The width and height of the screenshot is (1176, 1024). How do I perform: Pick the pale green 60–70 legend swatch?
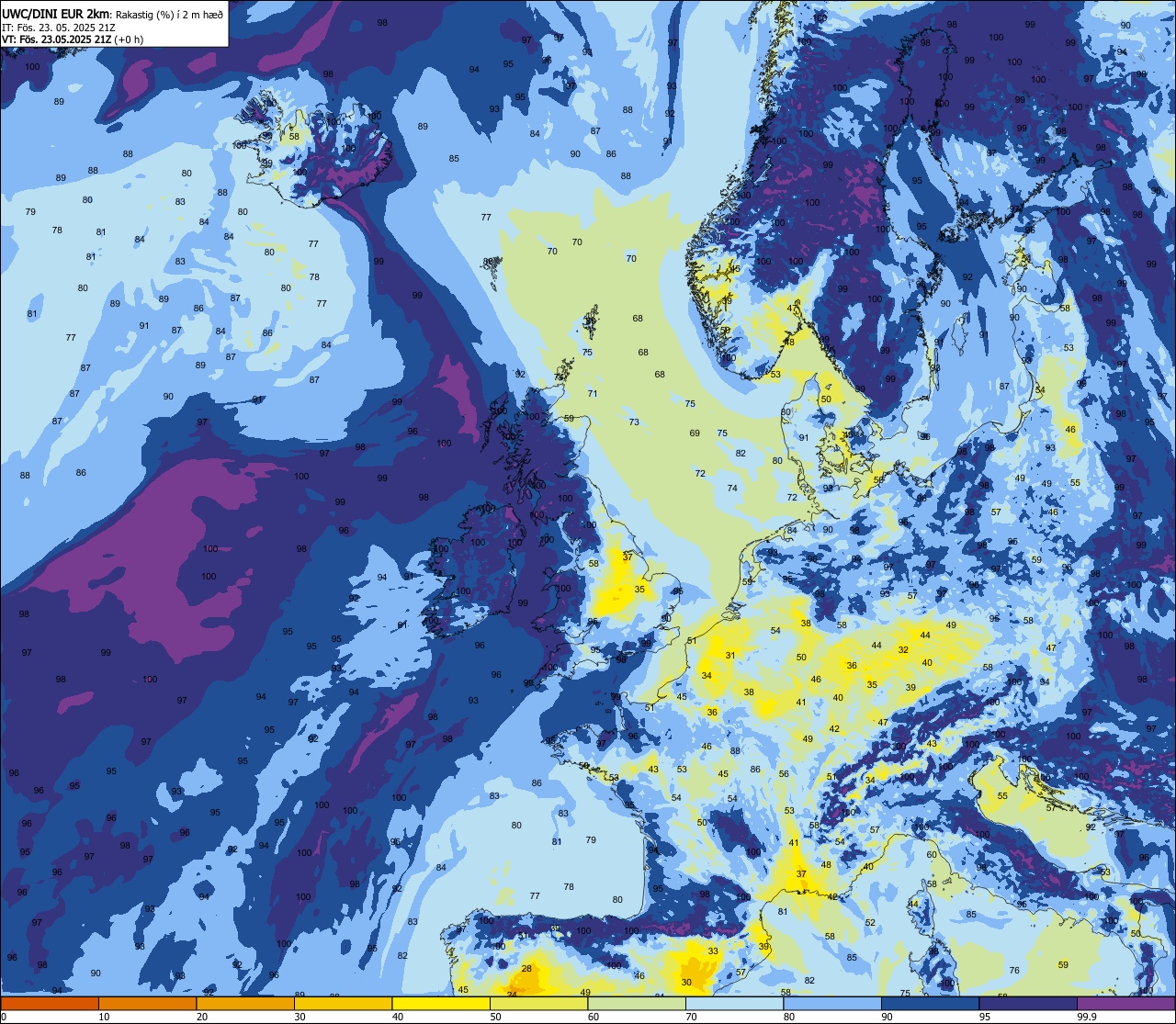pyautogui.click(x=637, y=1003)
